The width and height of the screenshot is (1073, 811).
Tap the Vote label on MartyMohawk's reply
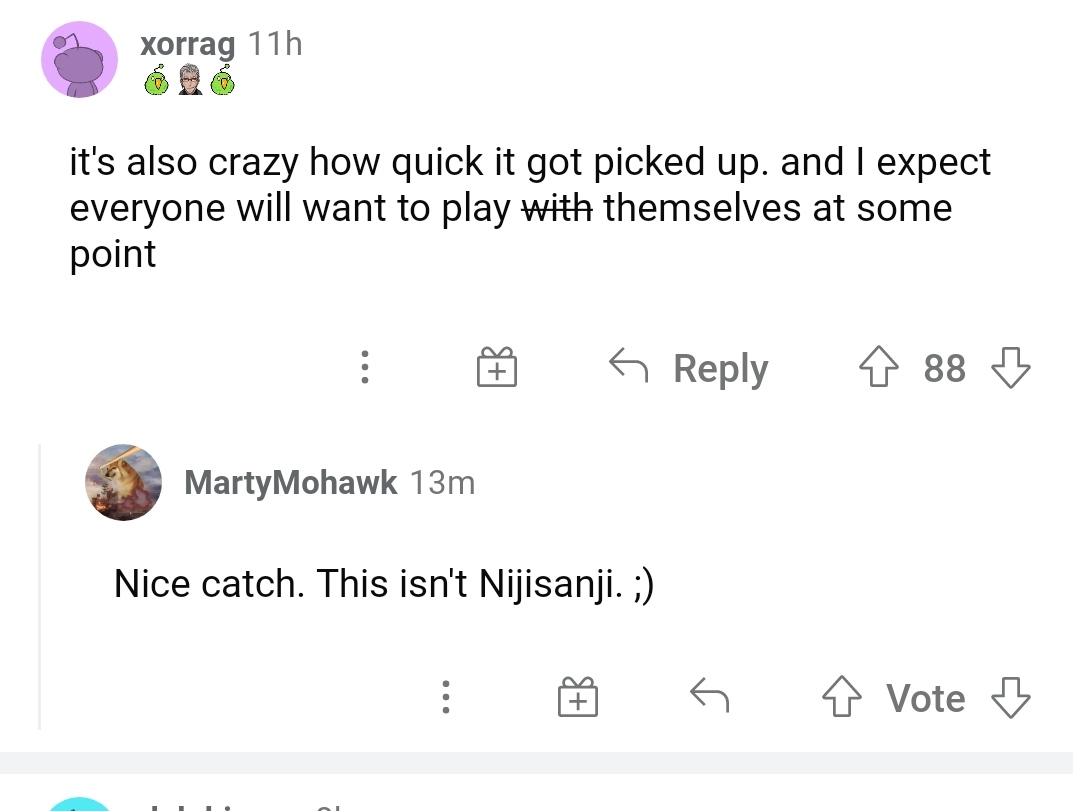pyautogui.click(x=925, y=698)
